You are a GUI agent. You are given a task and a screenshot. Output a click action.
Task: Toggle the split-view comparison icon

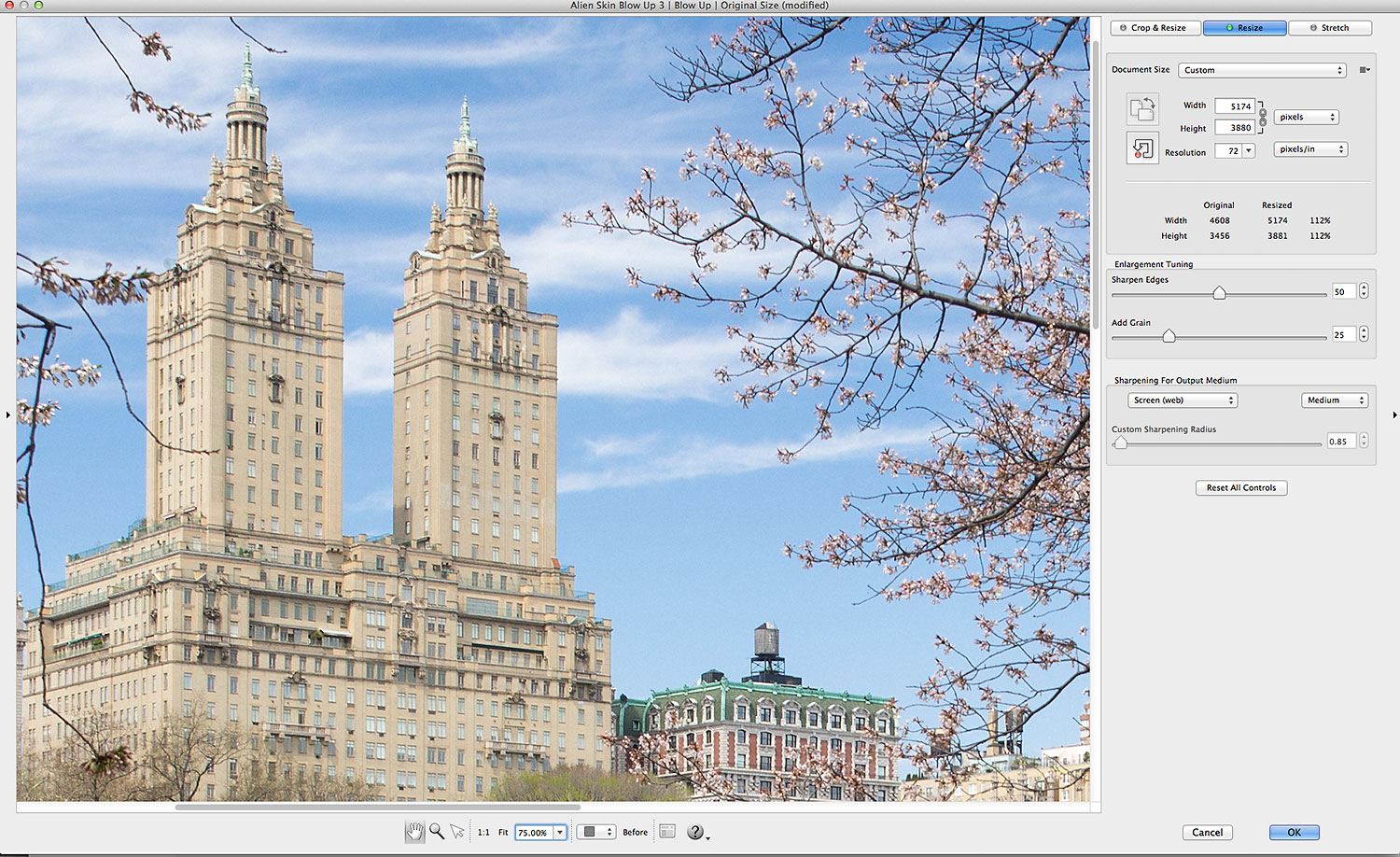666,831
